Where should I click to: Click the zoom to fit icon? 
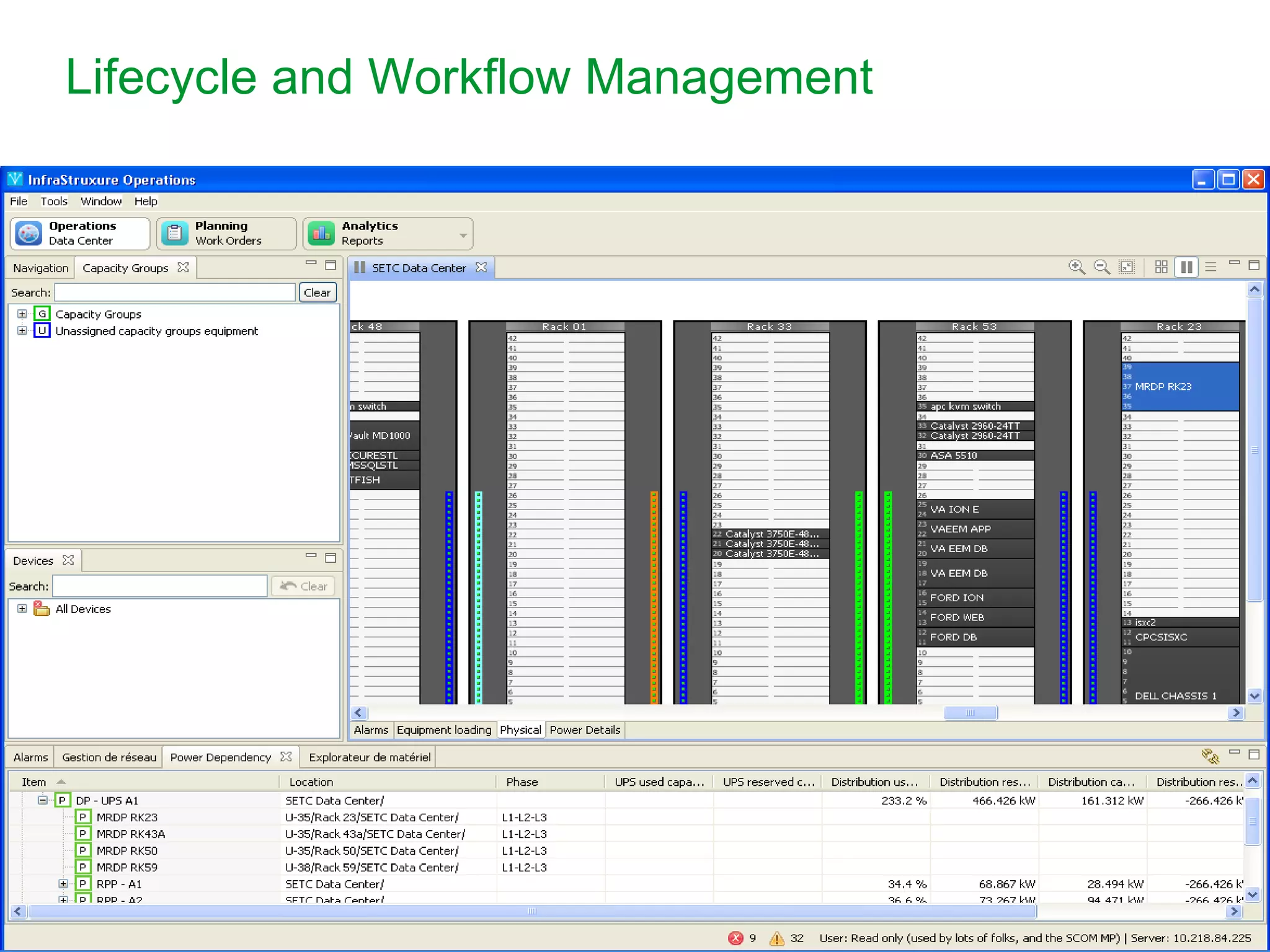[1127, 267]
